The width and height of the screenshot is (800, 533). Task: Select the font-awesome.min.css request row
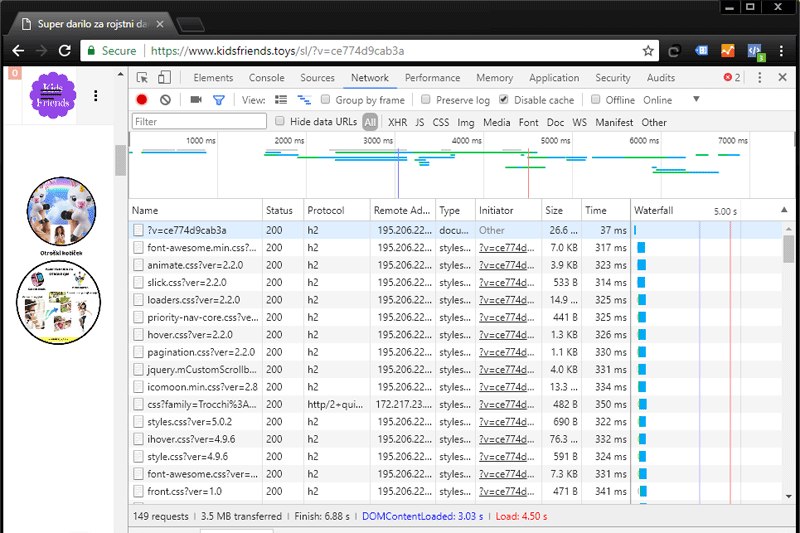coord(195,247)
